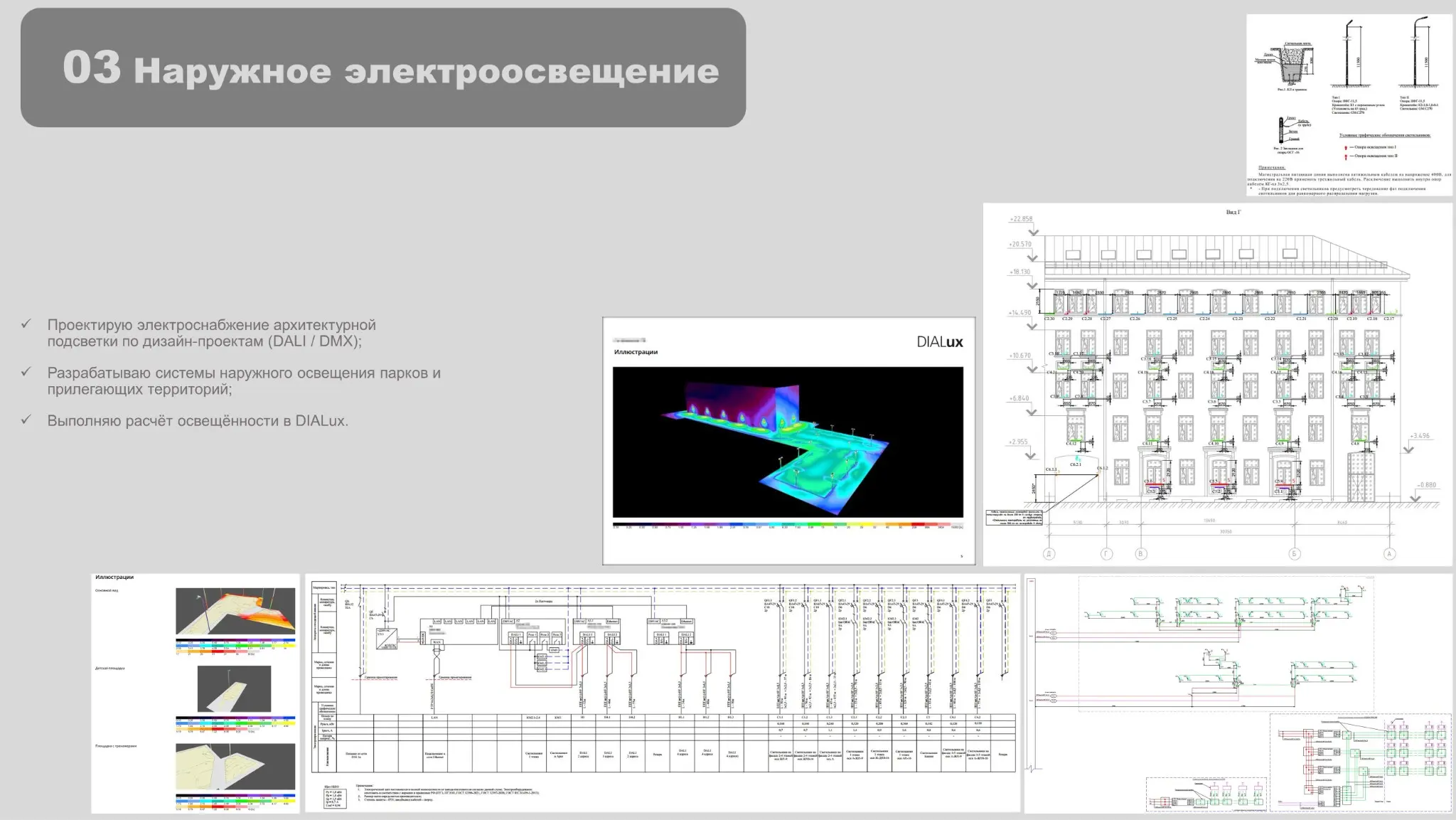1456x820 pixels.
Task: Select the bullet text about освещения парков
Action: click(x=244, y=380)
